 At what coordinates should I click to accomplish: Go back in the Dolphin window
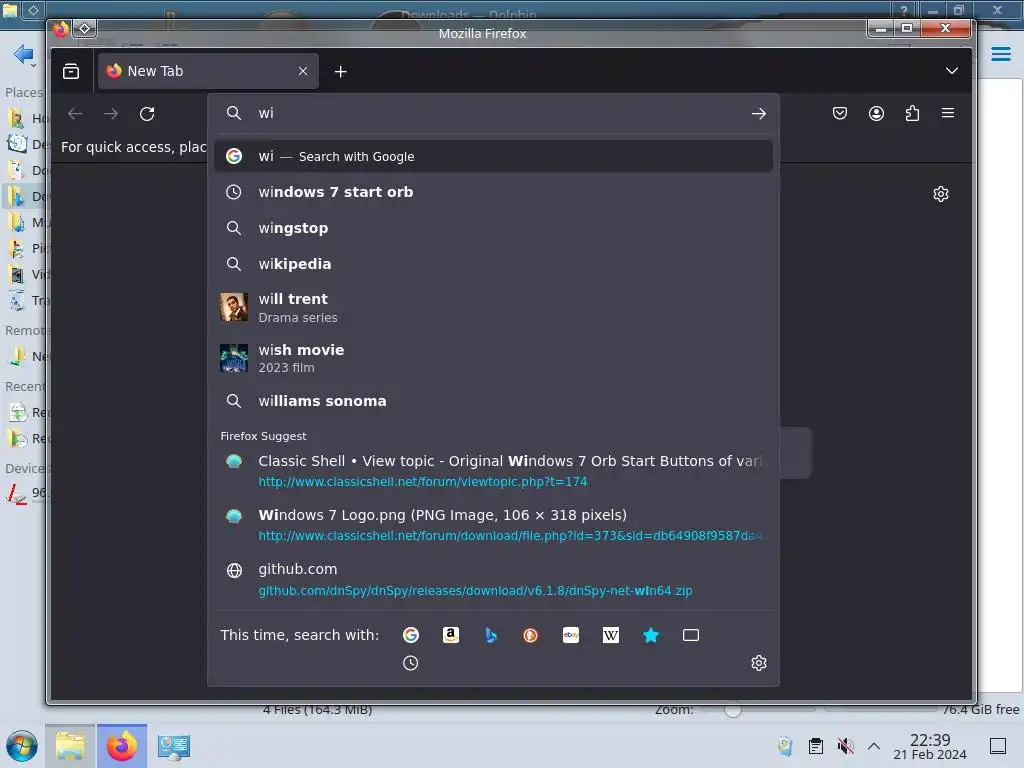pos(24,54)
